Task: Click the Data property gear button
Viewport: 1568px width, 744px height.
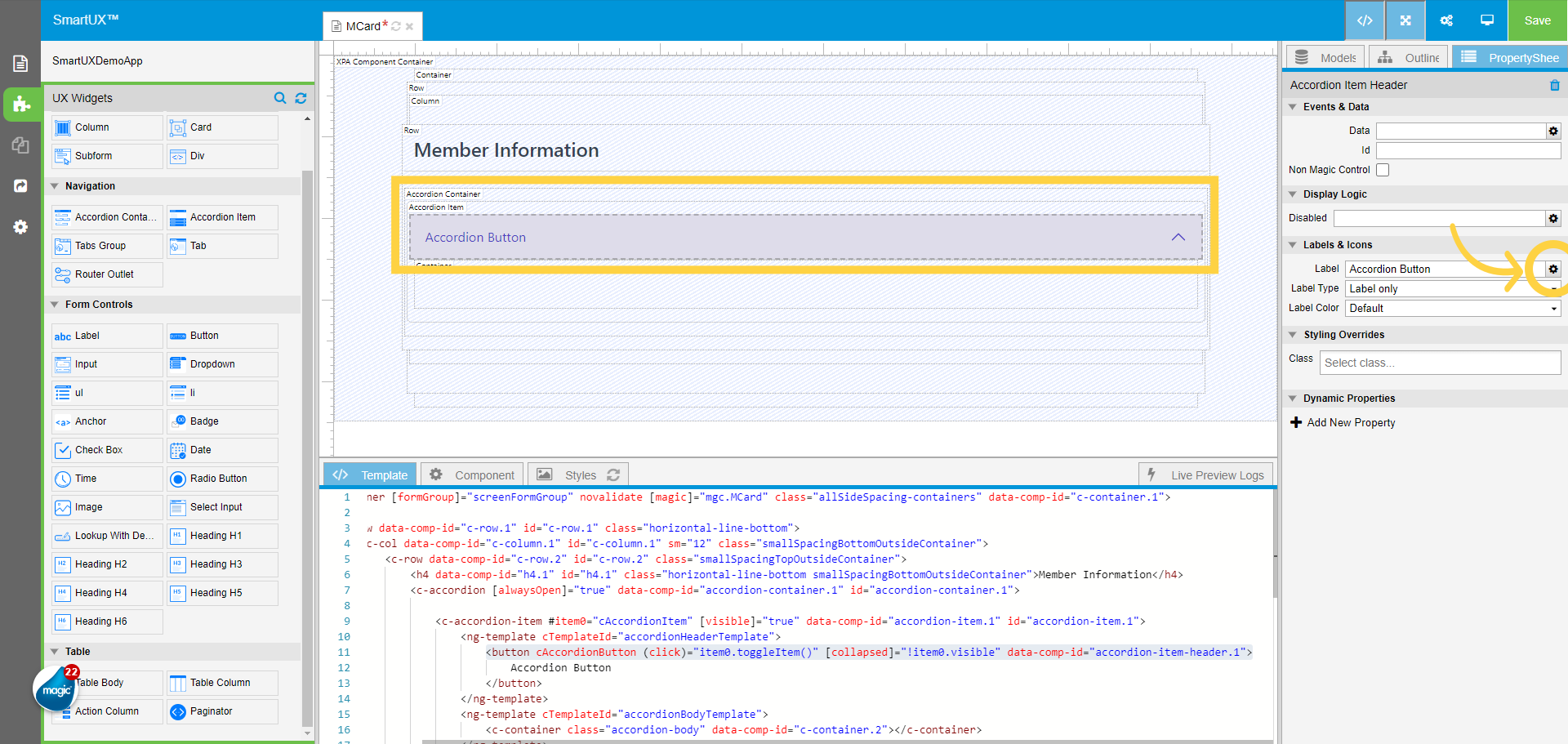Action: click(1553, 131)
